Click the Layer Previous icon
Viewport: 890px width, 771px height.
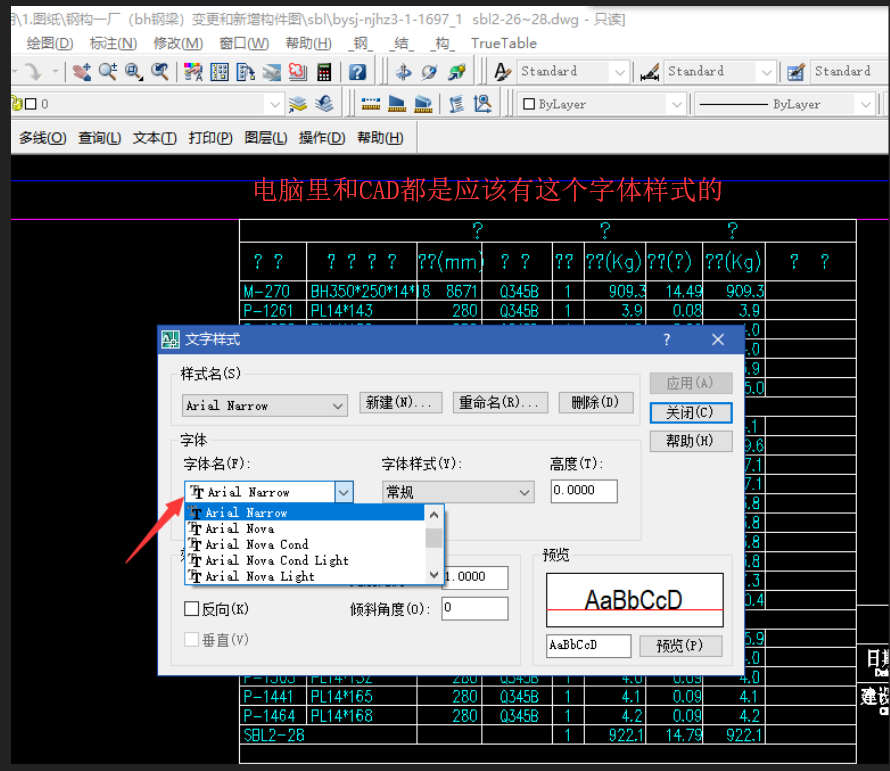[x=324, y=104]
